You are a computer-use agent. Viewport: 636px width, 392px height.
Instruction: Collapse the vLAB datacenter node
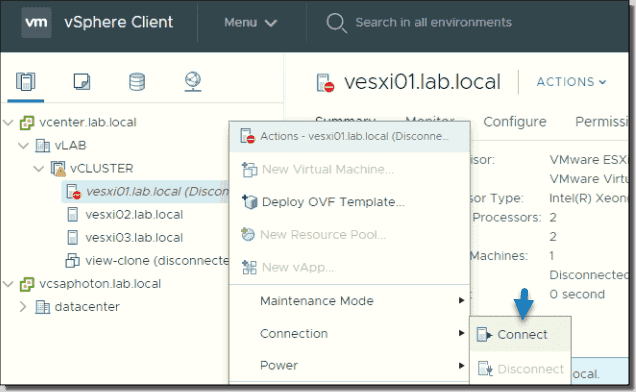pos(24,145)
